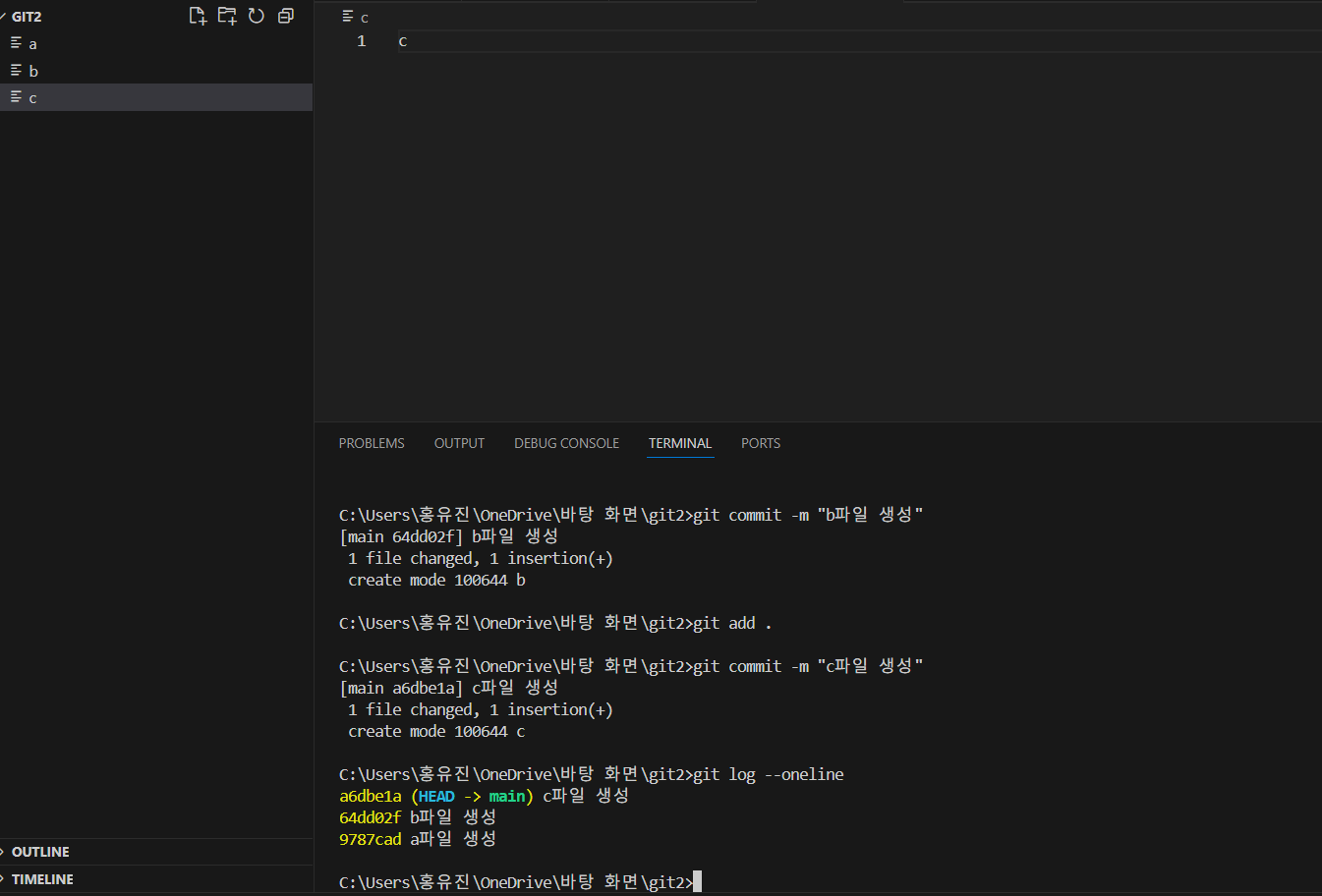
Task: Switch to the PROBLEMS tab
Action: [372, 443]
